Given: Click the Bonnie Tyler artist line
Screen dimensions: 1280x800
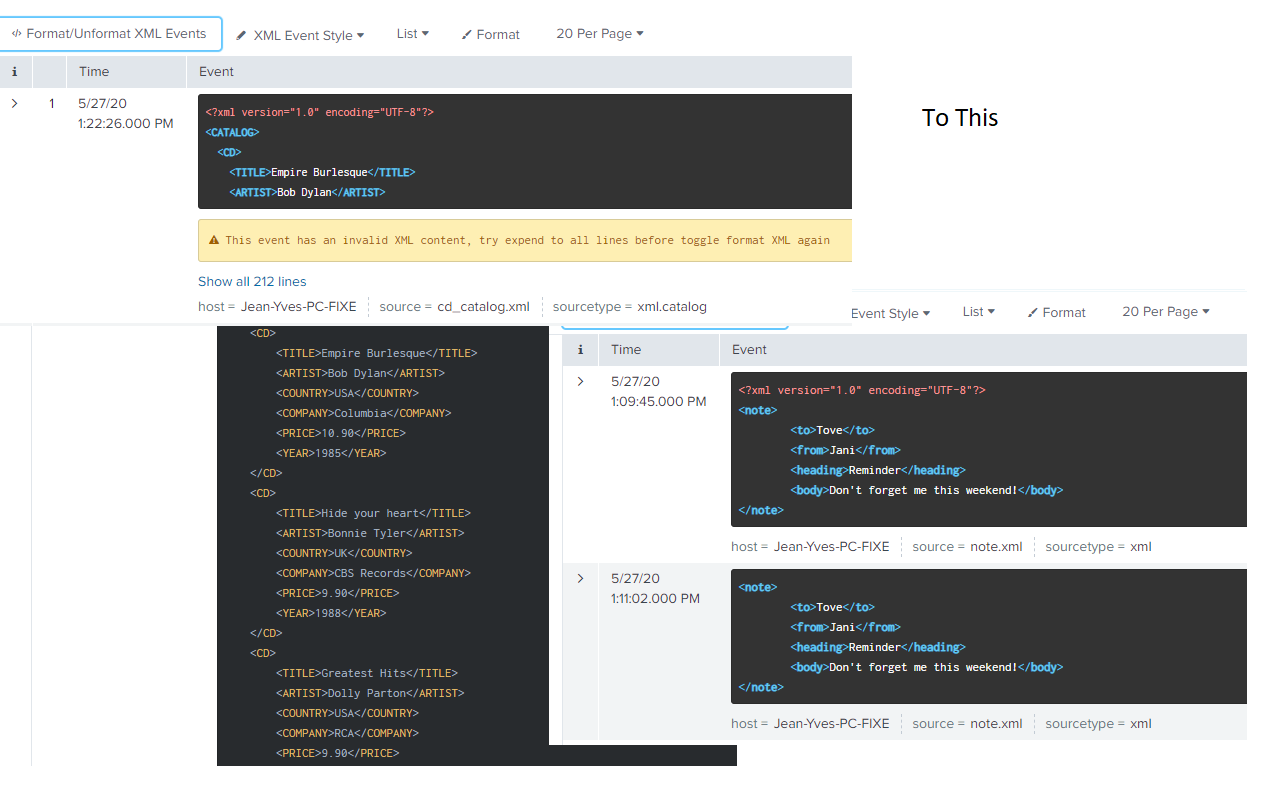Looking at the screenshot, I should tap(370, 533).
